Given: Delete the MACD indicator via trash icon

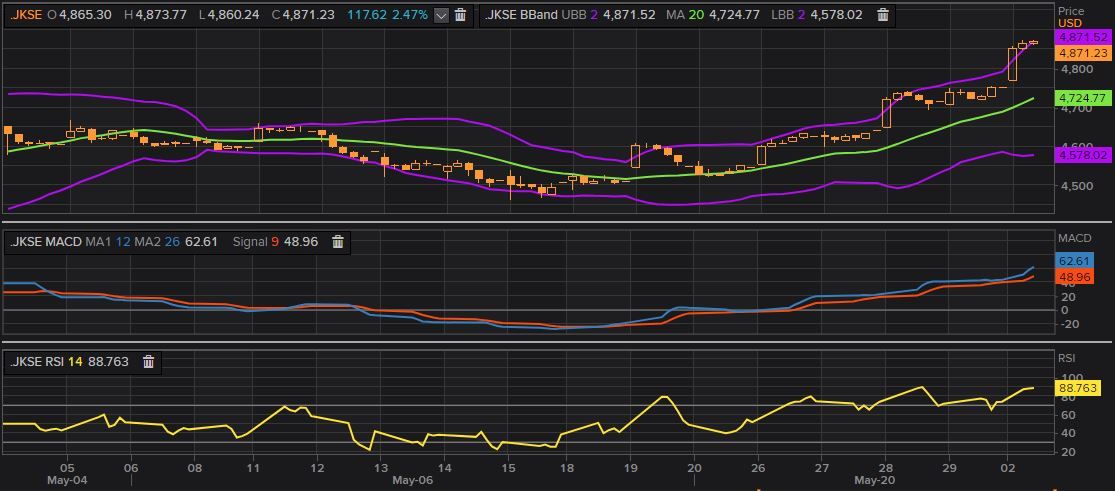Looking at the screenshot, I should [338, 242].
